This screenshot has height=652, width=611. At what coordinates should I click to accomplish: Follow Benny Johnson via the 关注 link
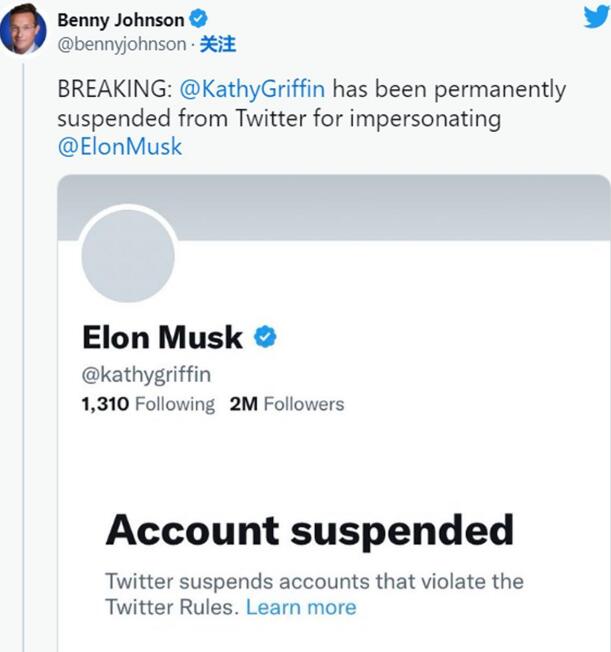click(x=218, y=44)
